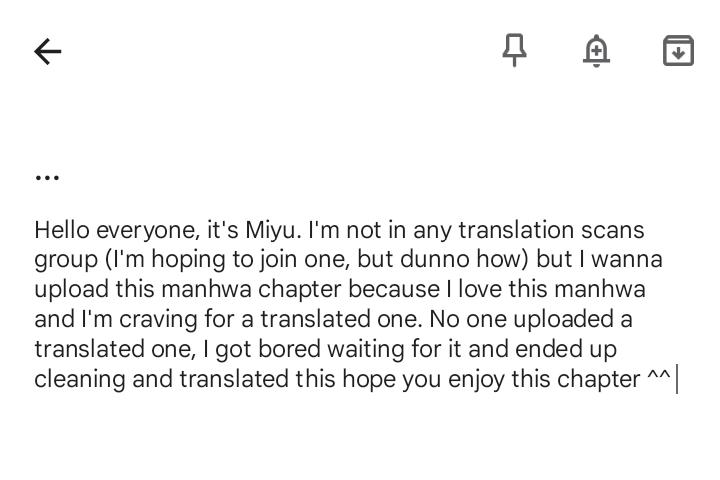This screenshot has height=480, width=720.
Task: Pin this note with the pushpin icon
Action: [514, 50]
